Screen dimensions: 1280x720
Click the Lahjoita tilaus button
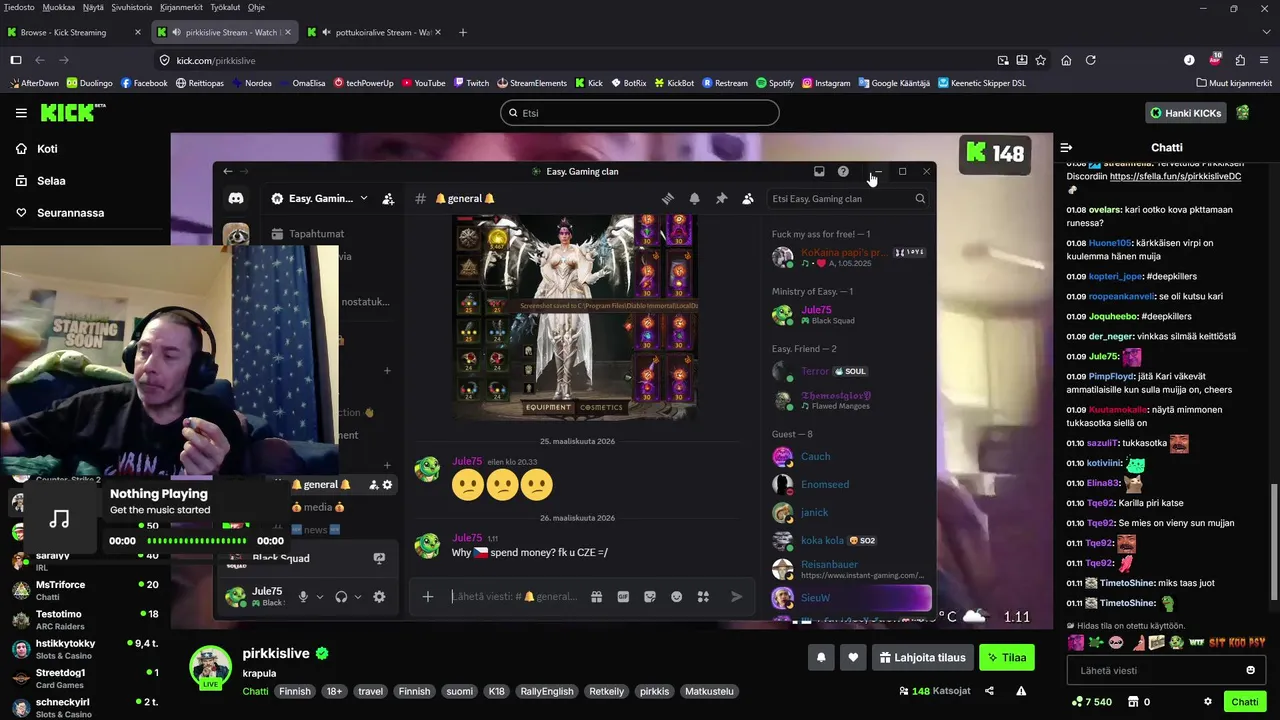click(922, 658)
